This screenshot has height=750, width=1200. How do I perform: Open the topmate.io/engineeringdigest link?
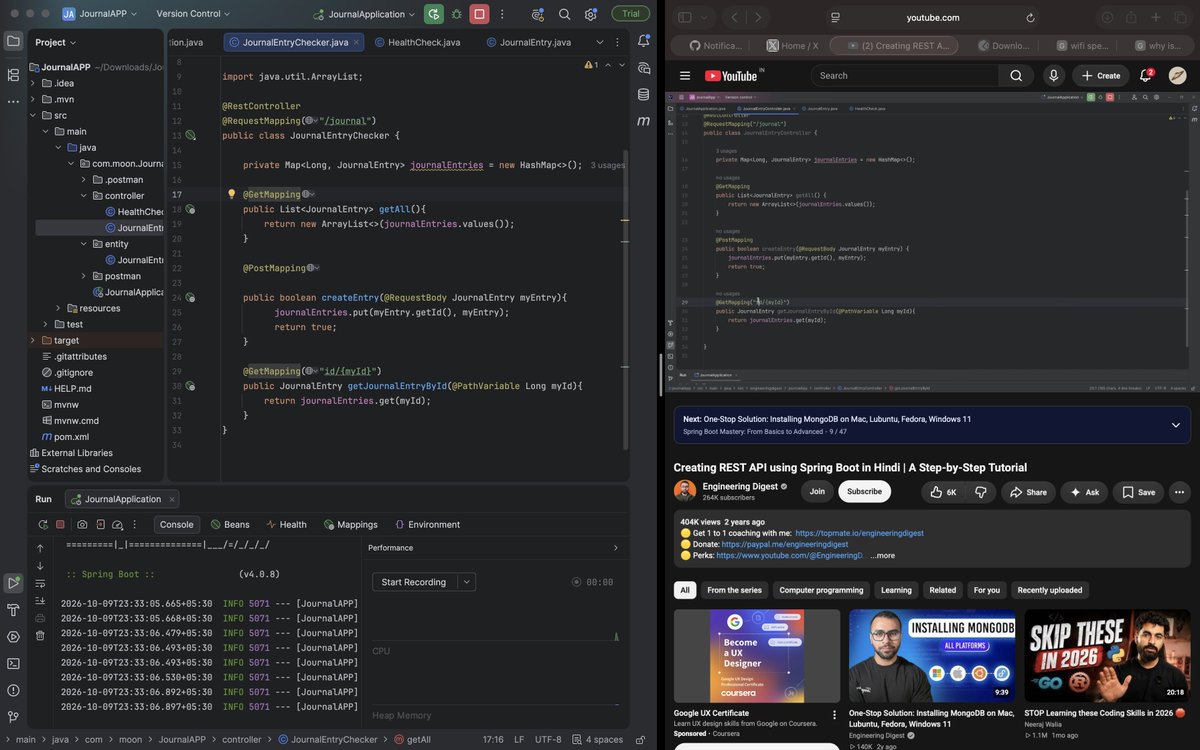click(858, 533)
